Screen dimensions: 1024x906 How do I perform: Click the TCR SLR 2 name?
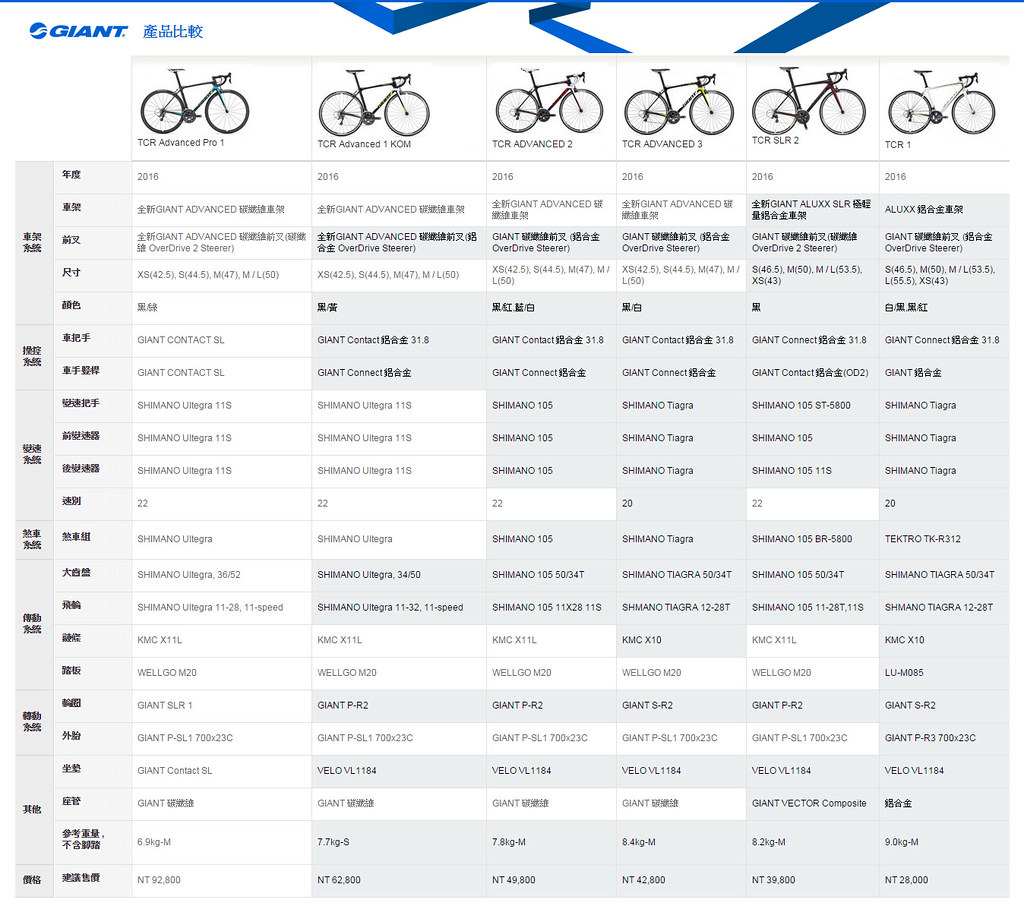775,140
